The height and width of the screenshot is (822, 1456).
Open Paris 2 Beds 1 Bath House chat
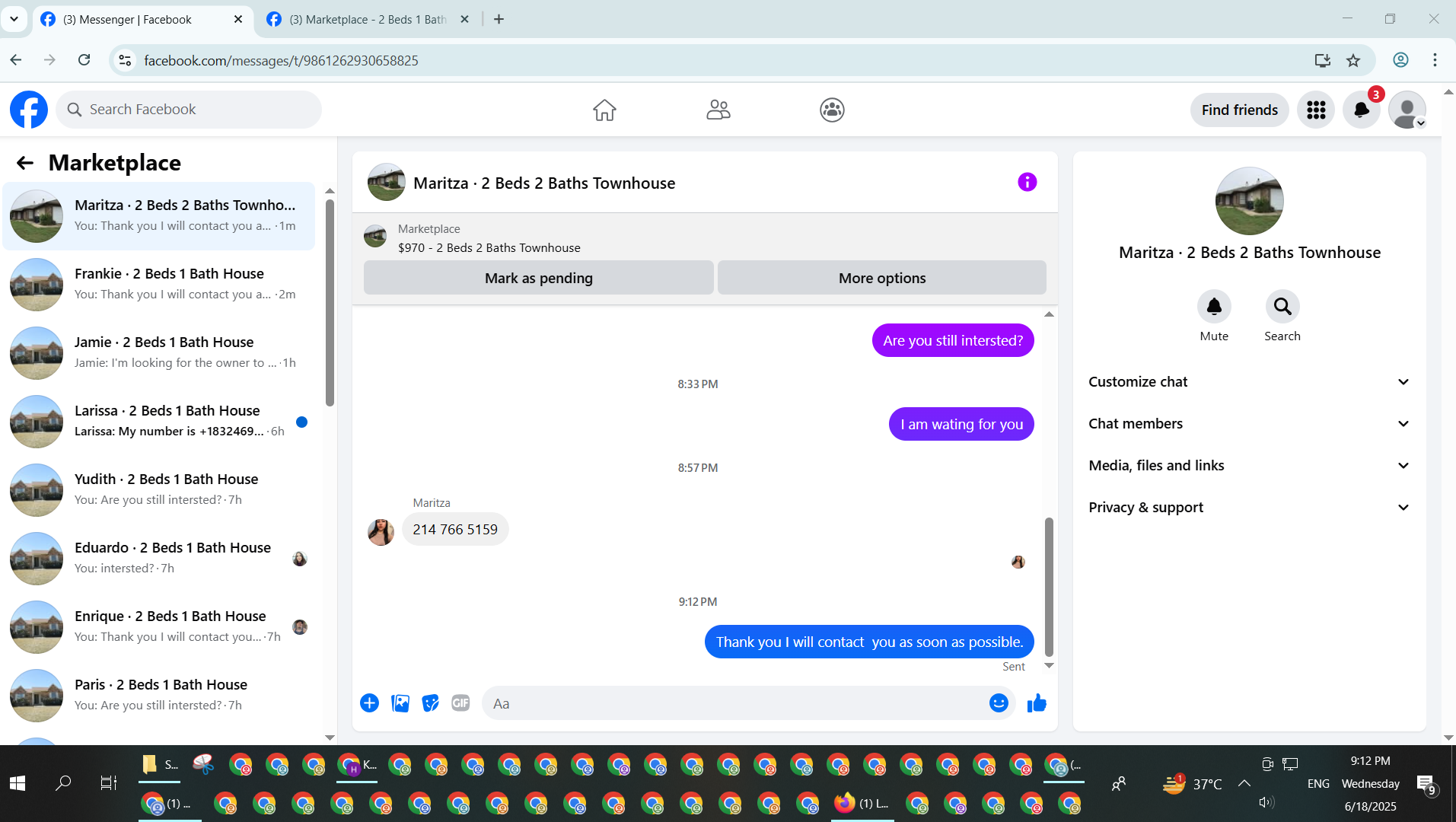point(158,696)
